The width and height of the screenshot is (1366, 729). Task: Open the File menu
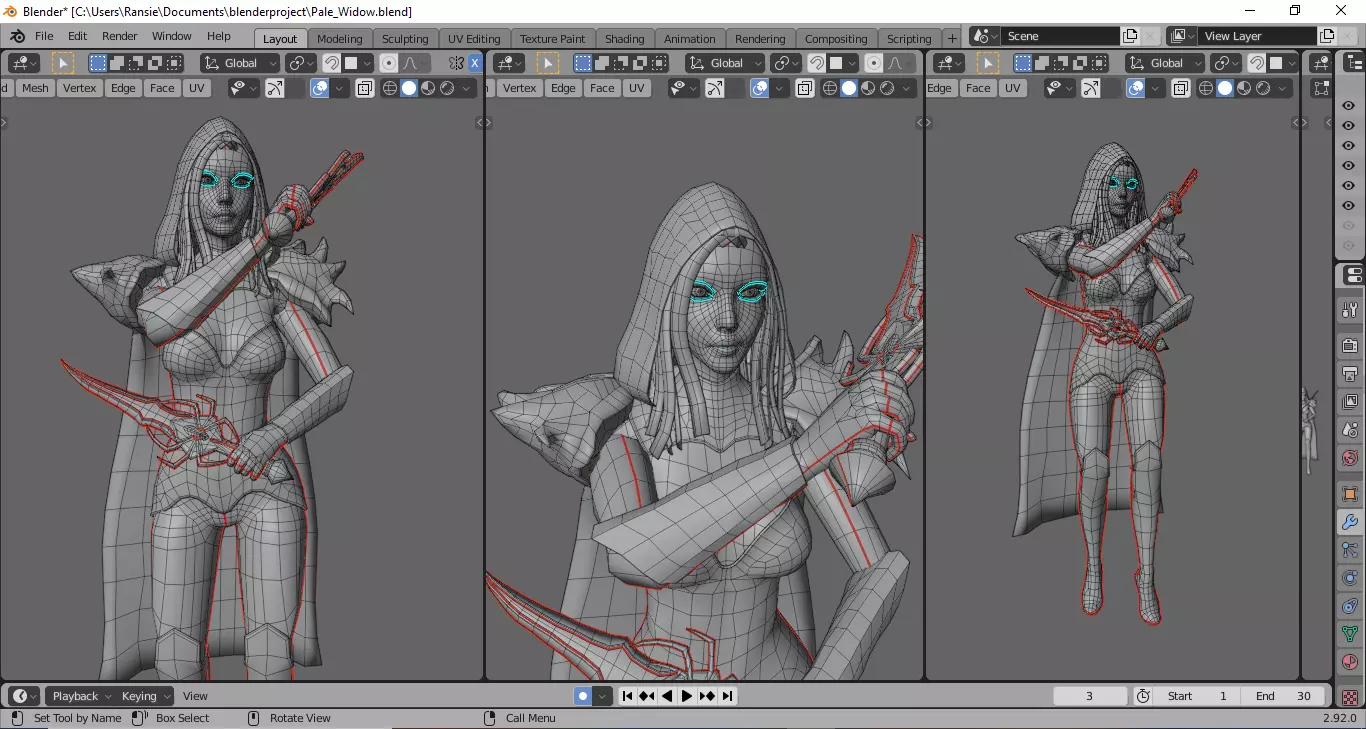point(44,36)
